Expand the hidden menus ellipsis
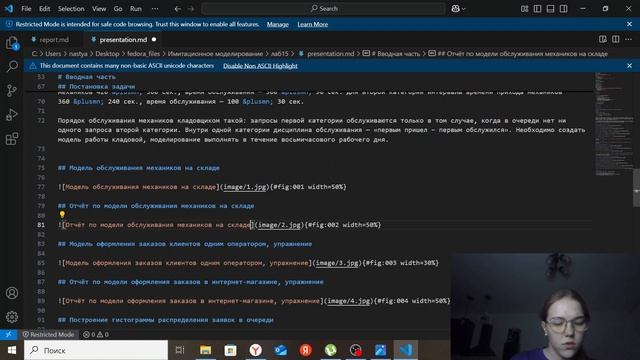Screen dimensions: 640x360 [x=155, y=9]
